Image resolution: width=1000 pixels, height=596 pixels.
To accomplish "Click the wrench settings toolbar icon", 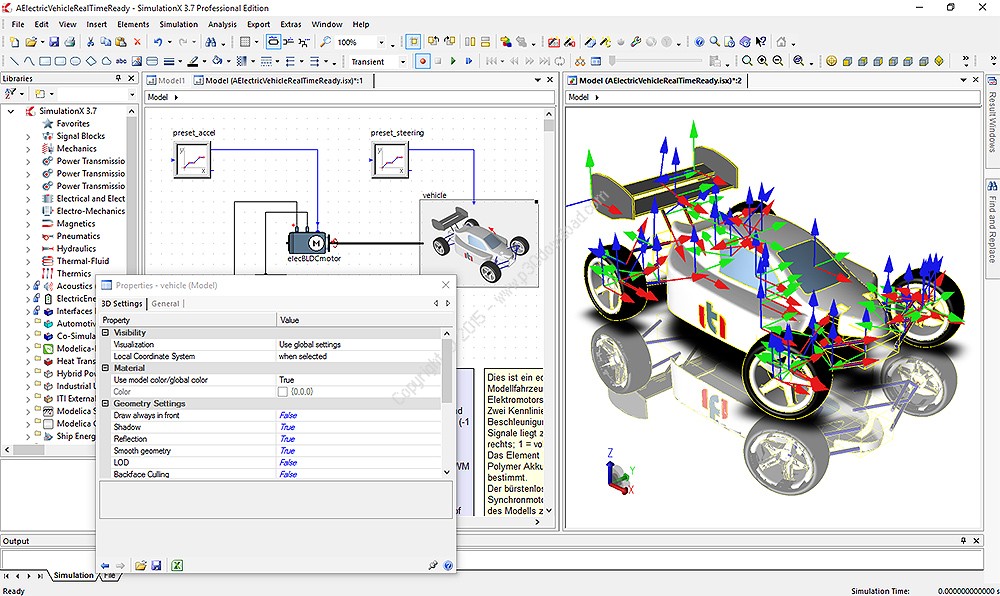I will coord(635,42).
